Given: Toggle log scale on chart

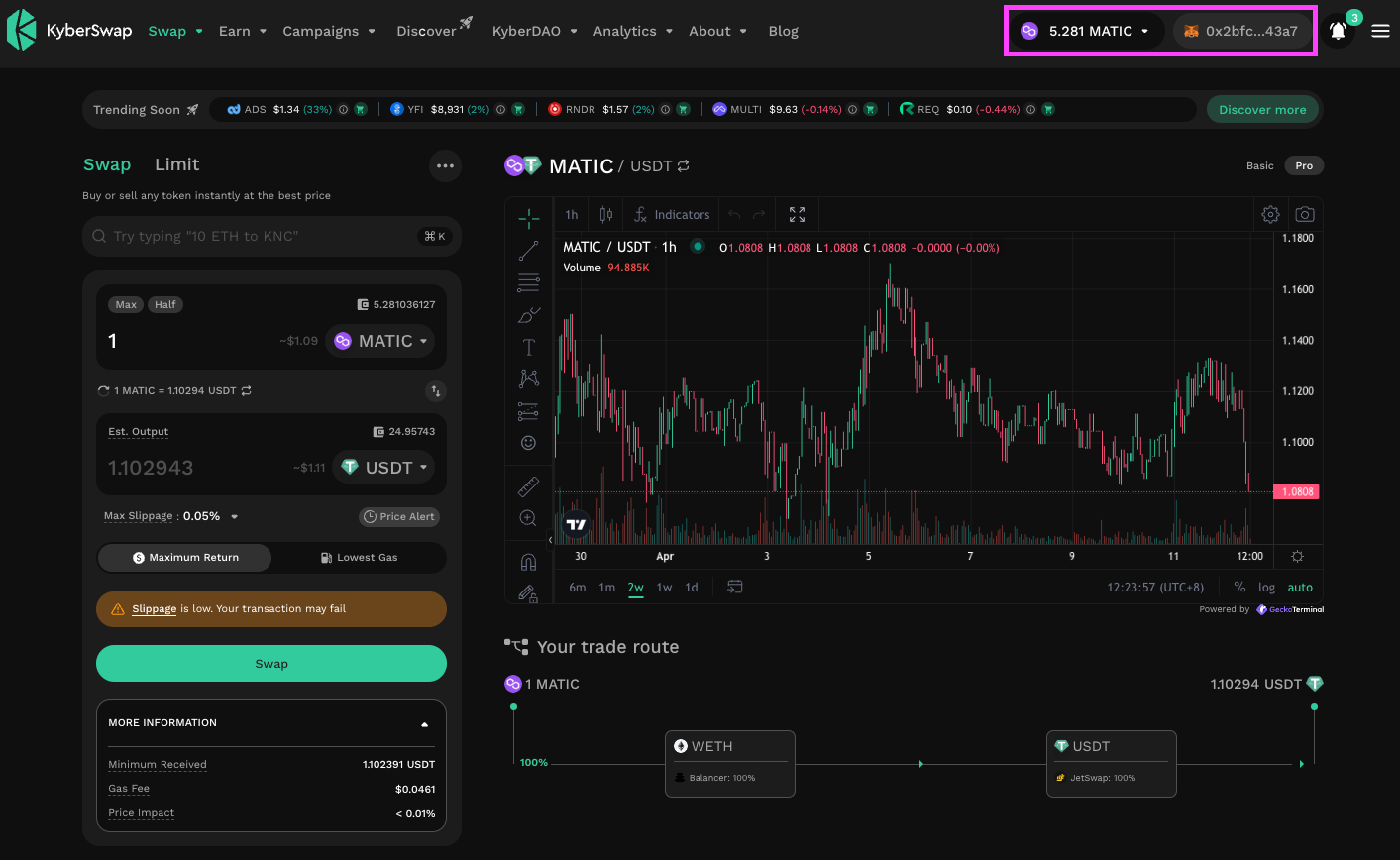Looking at the screenshot, I should pyautogui.click(x=1266, y=588).
